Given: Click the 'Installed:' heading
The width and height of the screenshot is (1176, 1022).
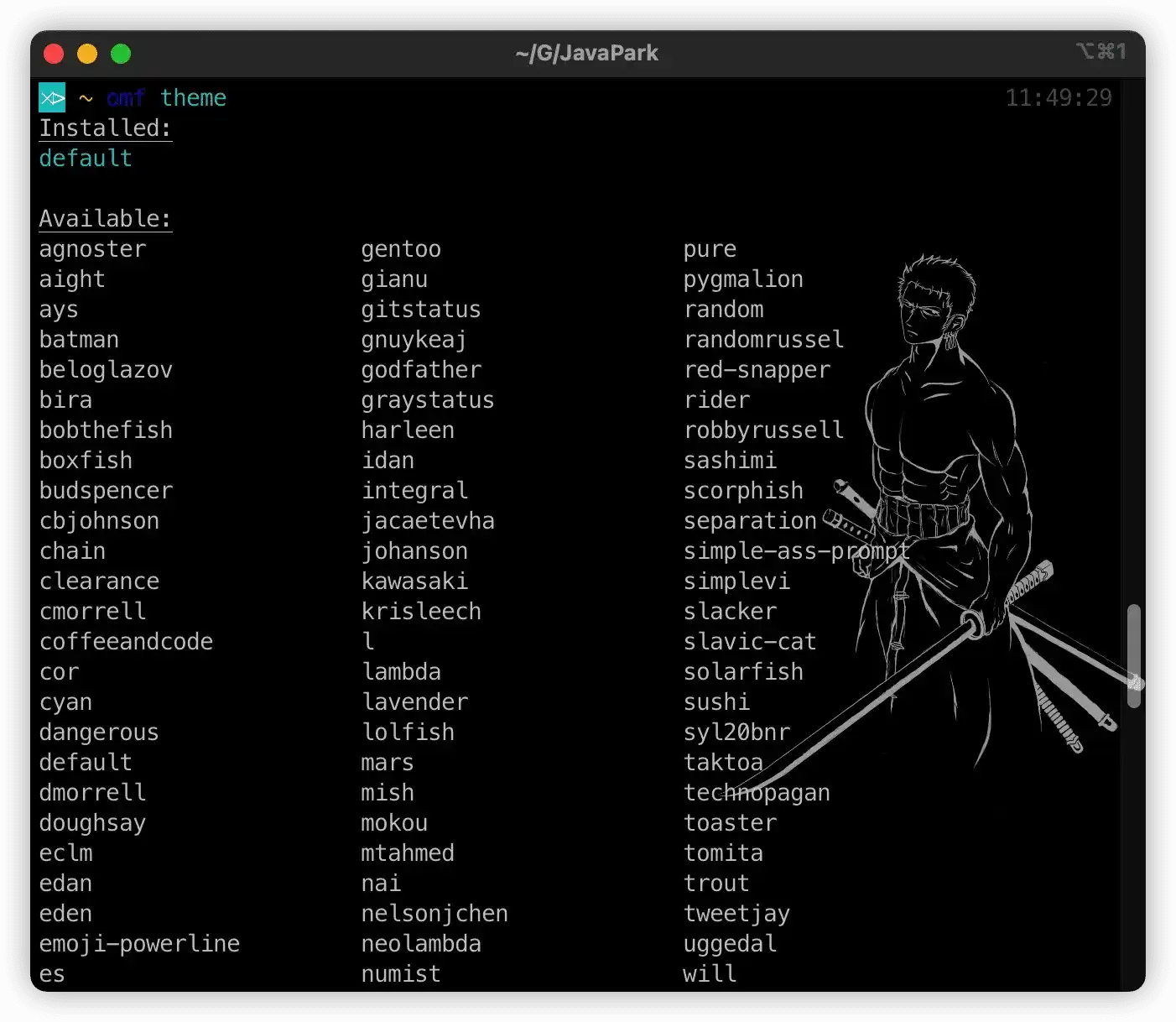Looking at the screenshot, I should click(x=106, y=128).
